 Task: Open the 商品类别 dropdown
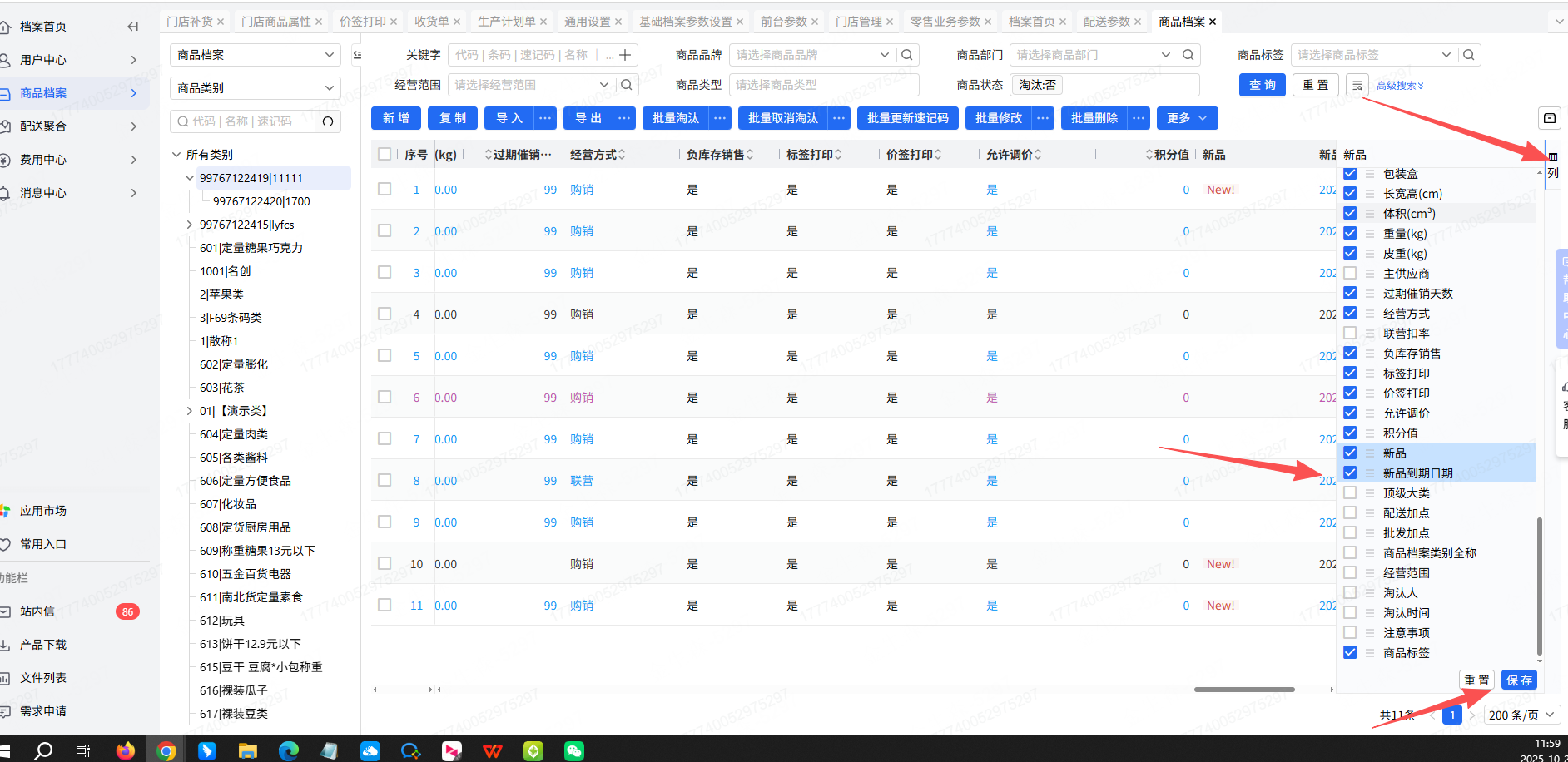[x=256, y=88]
